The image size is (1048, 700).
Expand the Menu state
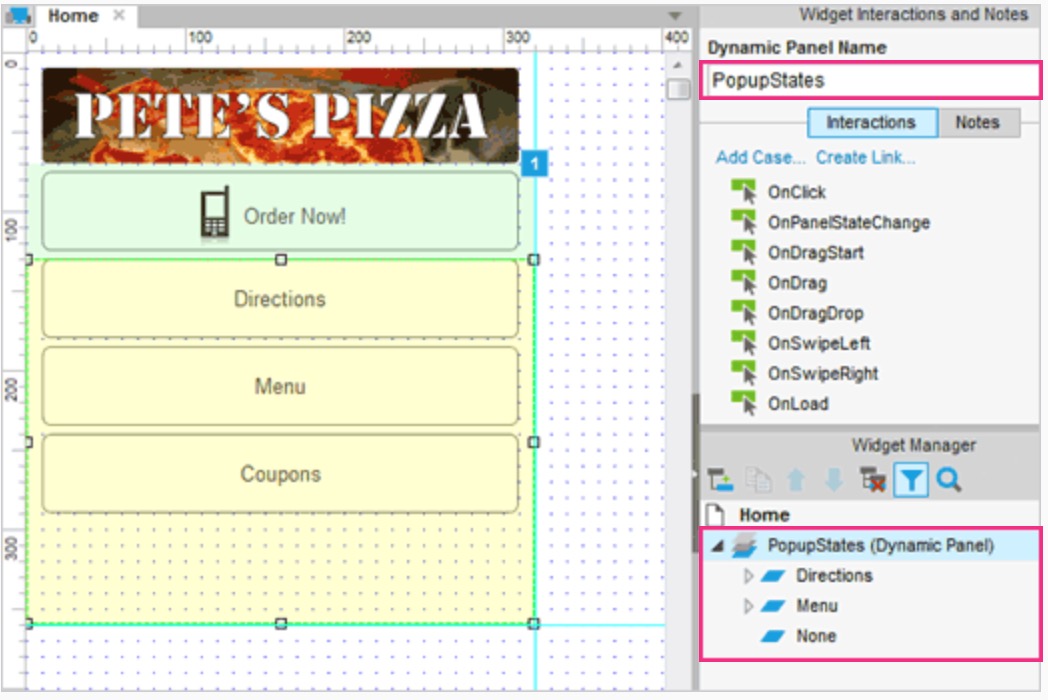click(749, 606)
